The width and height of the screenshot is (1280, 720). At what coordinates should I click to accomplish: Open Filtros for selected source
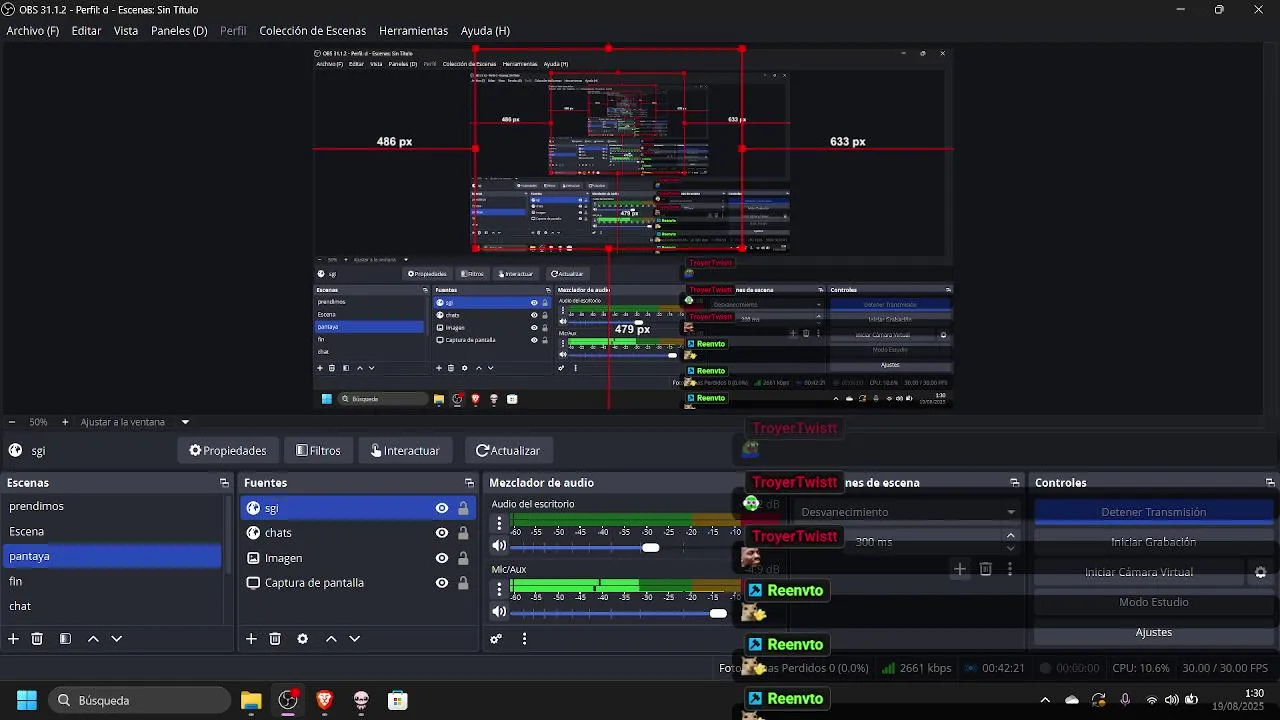coord(318,451)
